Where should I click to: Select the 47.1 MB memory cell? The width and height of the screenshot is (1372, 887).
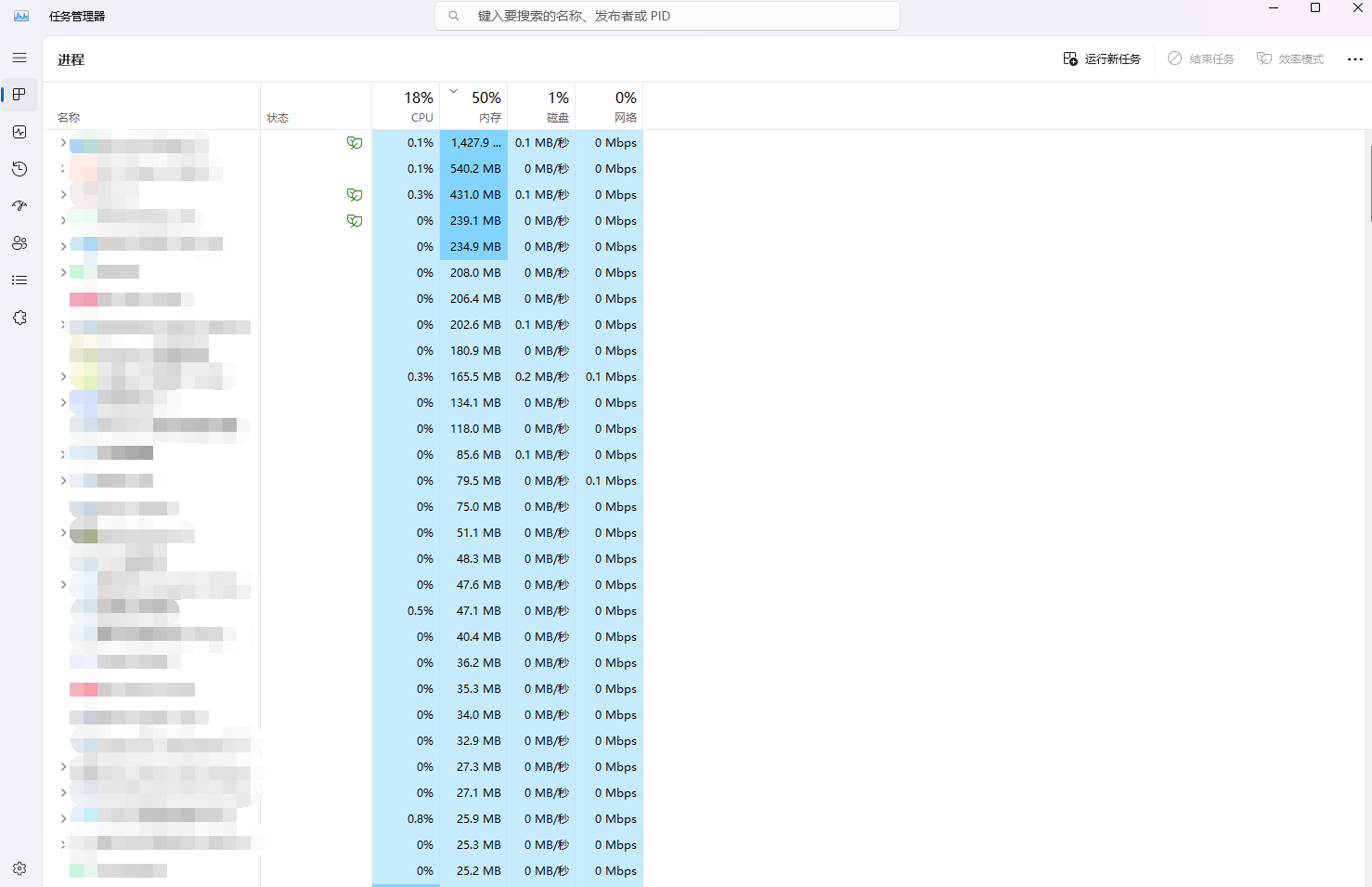pyautogui.click(x=473, y=611)
